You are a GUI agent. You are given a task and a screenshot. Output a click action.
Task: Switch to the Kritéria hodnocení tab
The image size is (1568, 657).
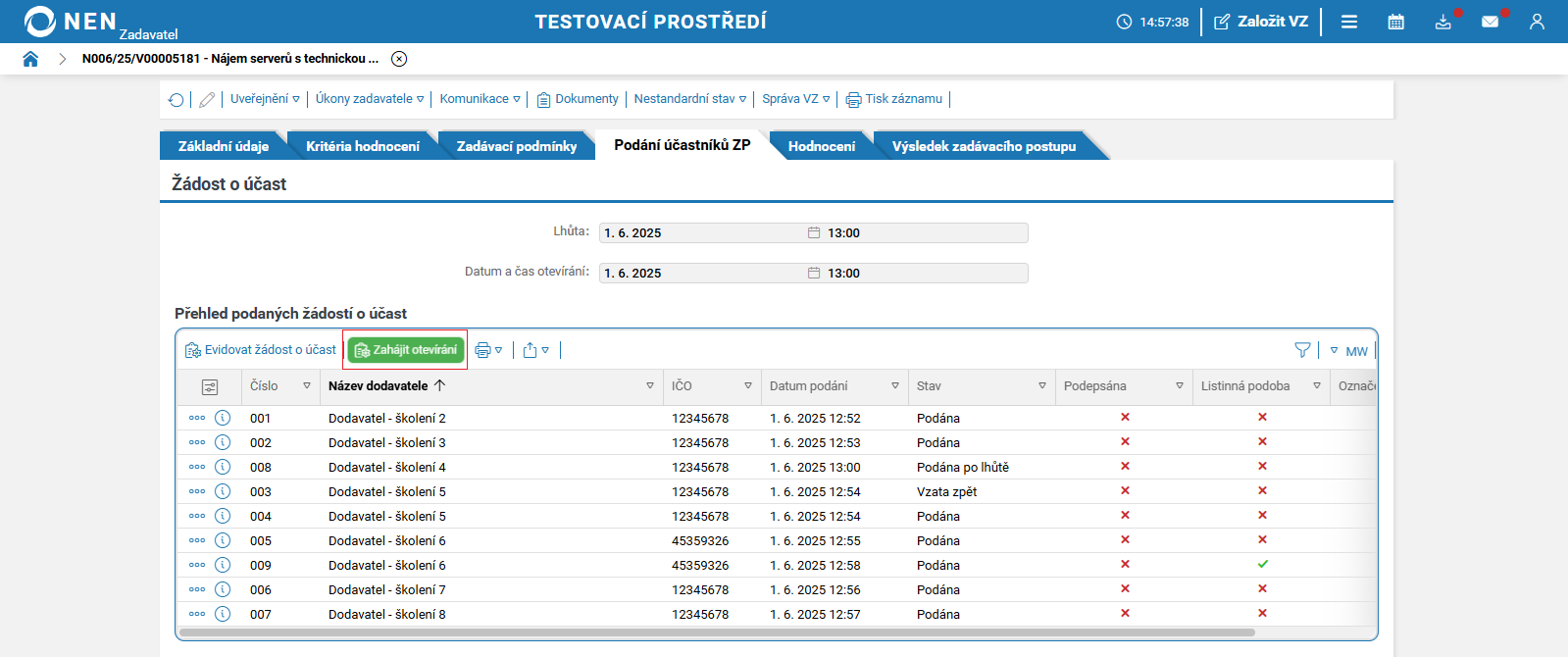[x=362, y=146]
